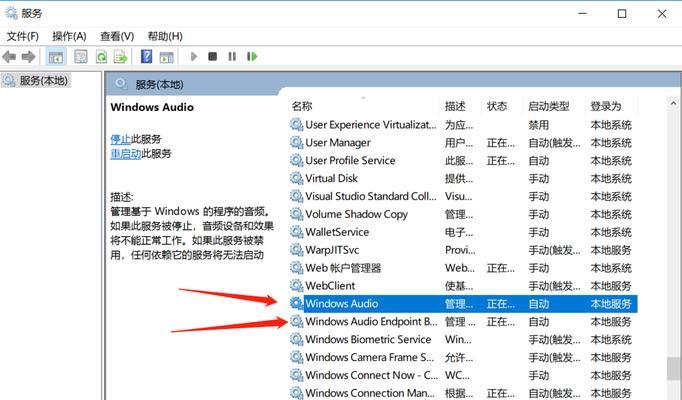The width and height of the screenshot is (682, 400).
Task: Open the 操作(A) menu
Action: click(69, 36)
